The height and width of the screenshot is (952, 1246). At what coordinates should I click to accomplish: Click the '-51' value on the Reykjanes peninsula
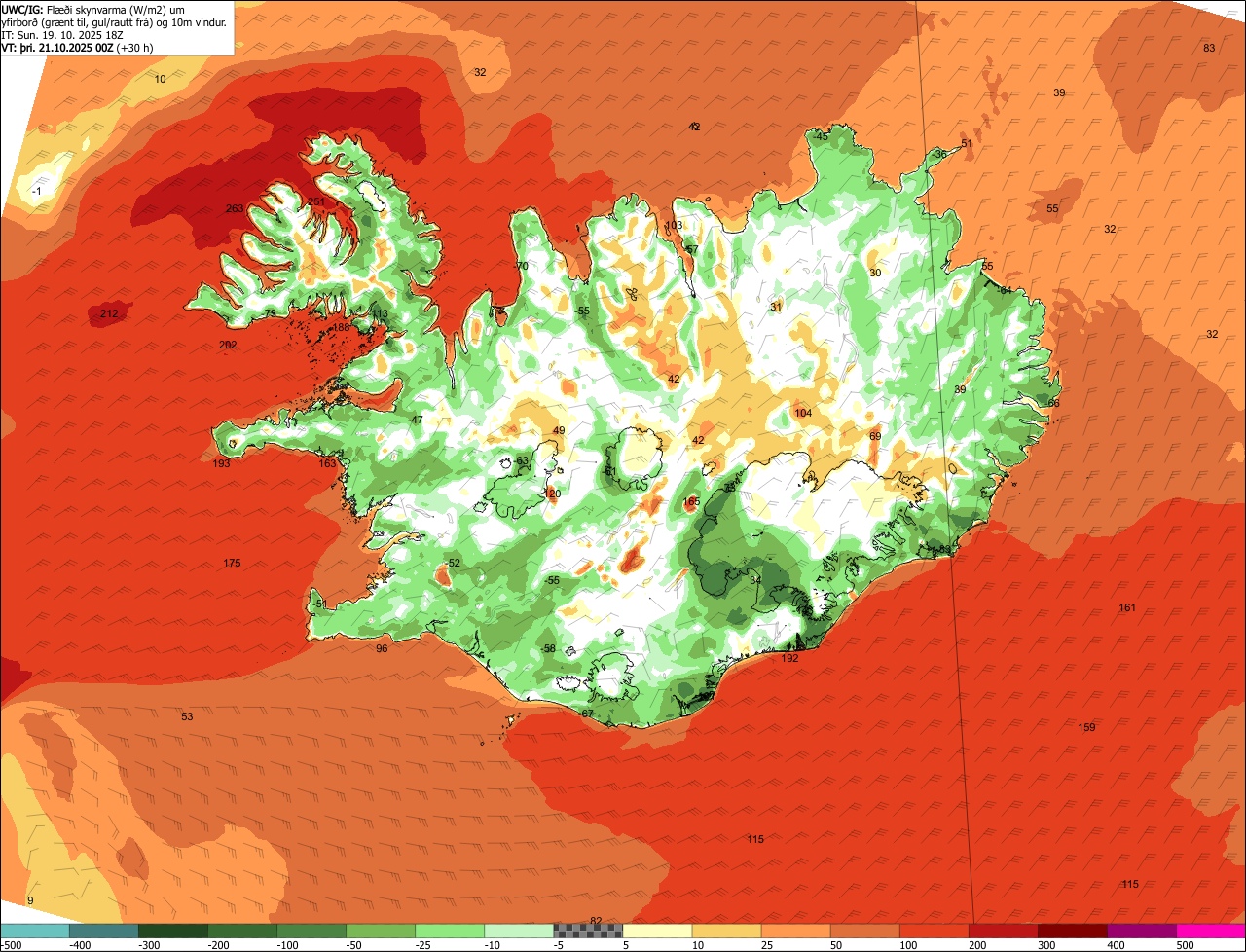tap(320, 604)
